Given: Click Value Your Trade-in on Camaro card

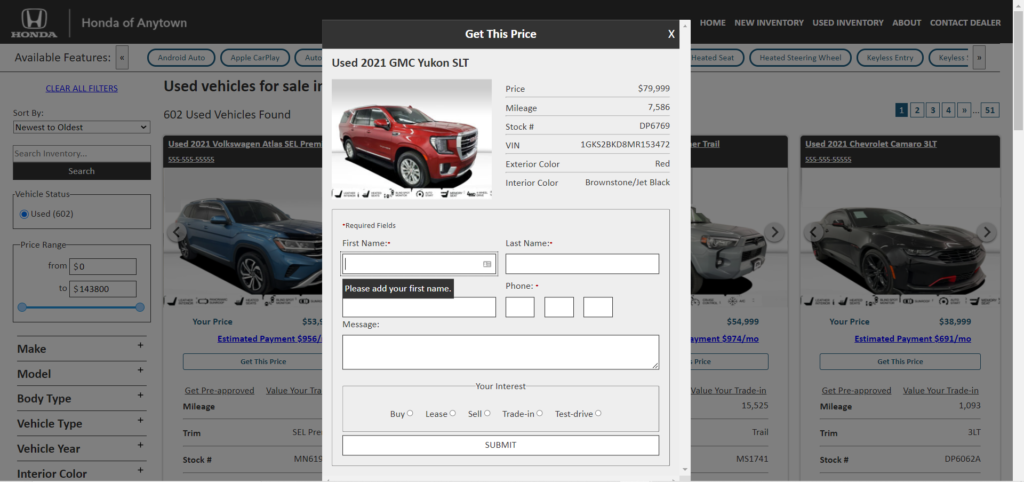Looking at the screenshot, I should pyautogui.click(x=940, y=391).
